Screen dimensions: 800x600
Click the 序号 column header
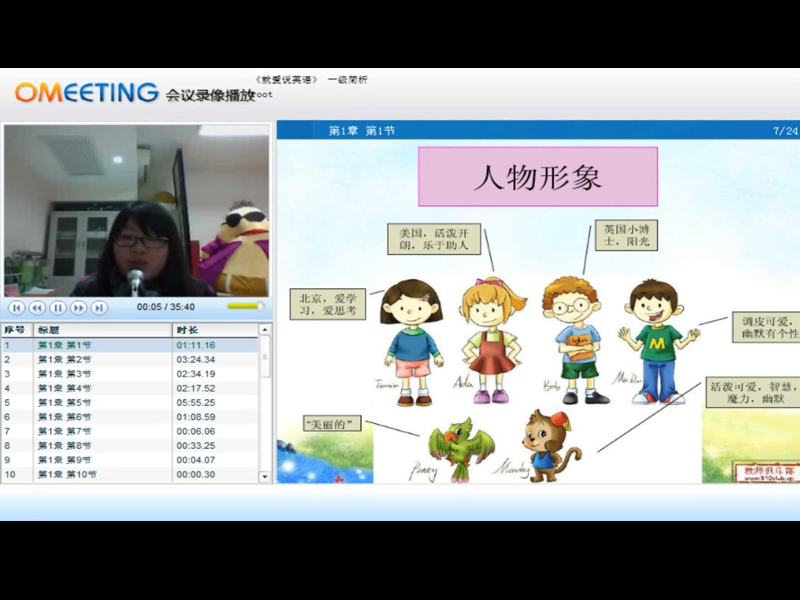(x=17, y=330)
